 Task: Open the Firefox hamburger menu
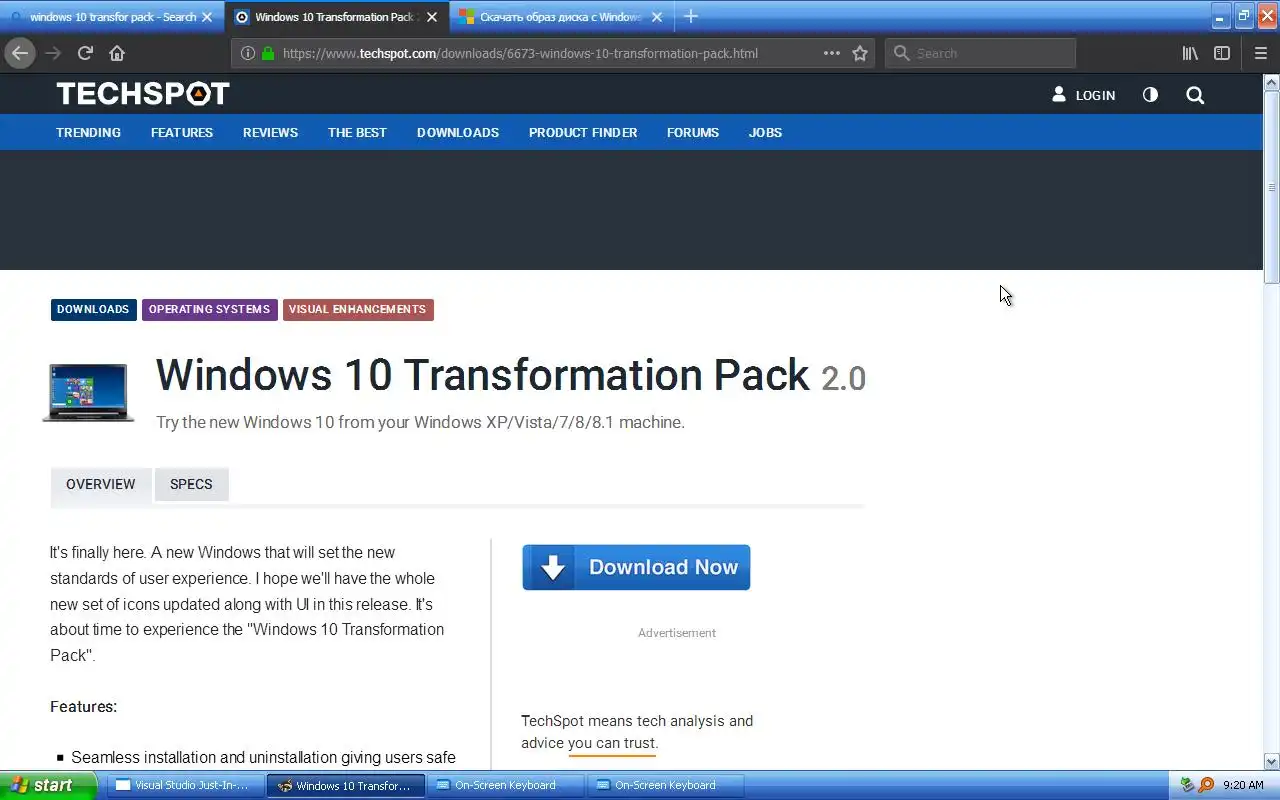(x=1260, y=53)
